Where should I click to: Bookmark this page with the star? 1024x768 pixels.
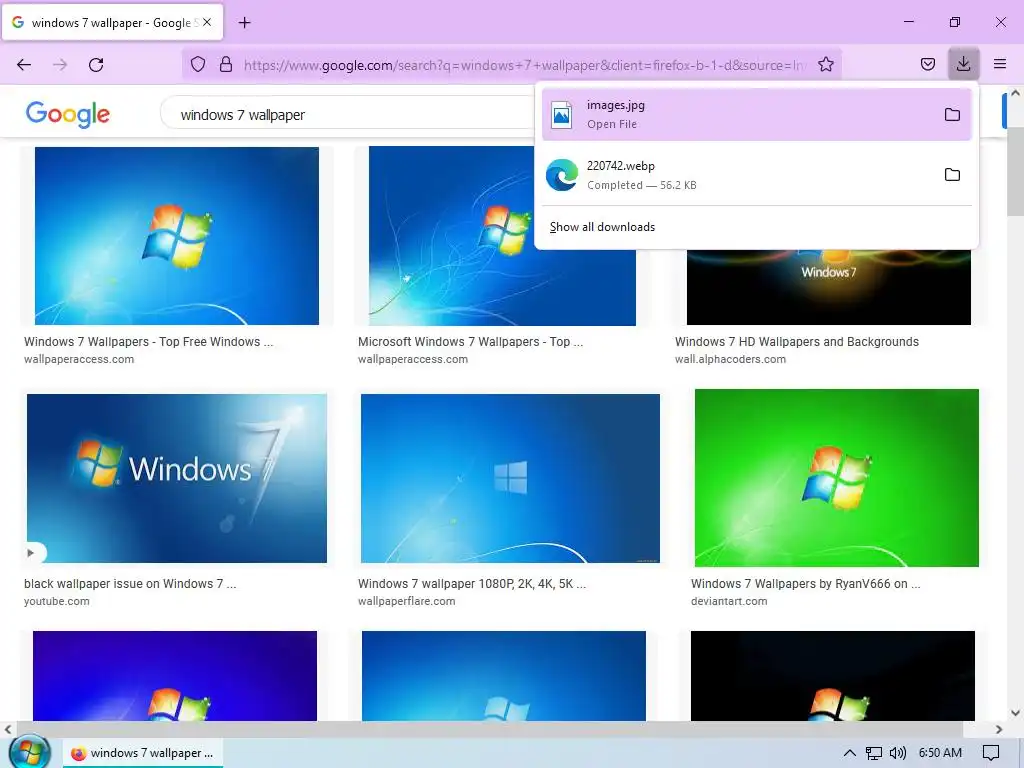point(825,65)
